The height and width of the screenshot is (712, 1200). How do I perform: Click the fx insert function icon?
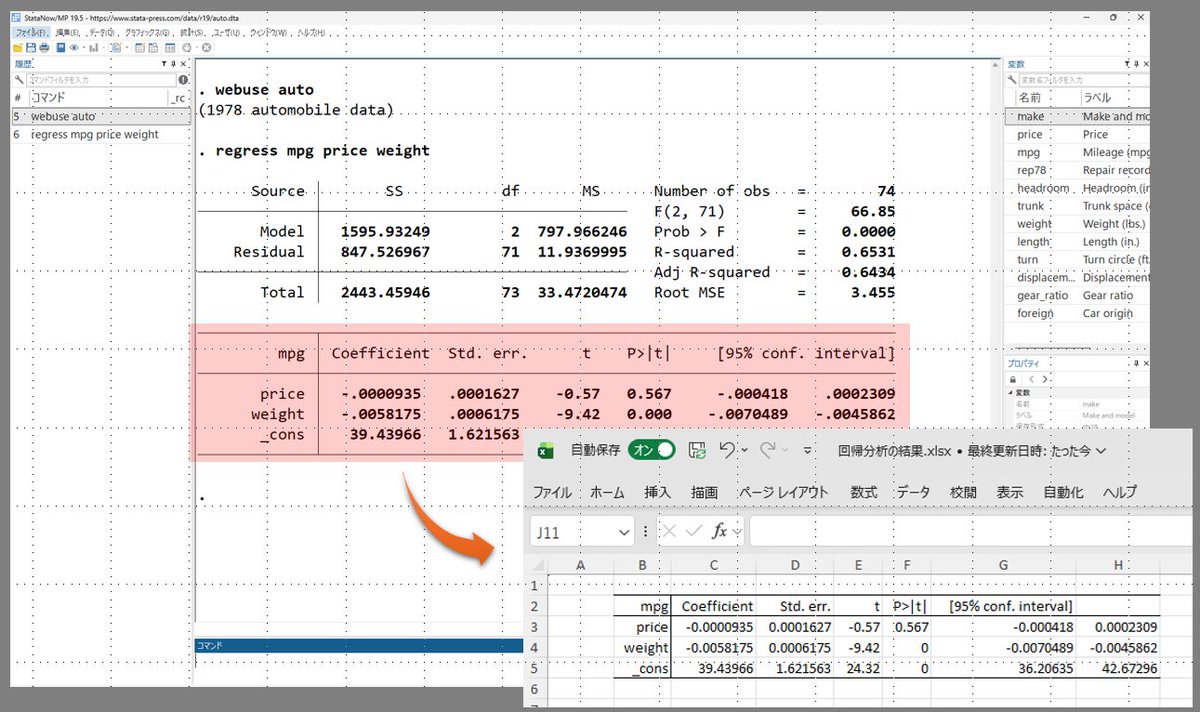[719, 532]
